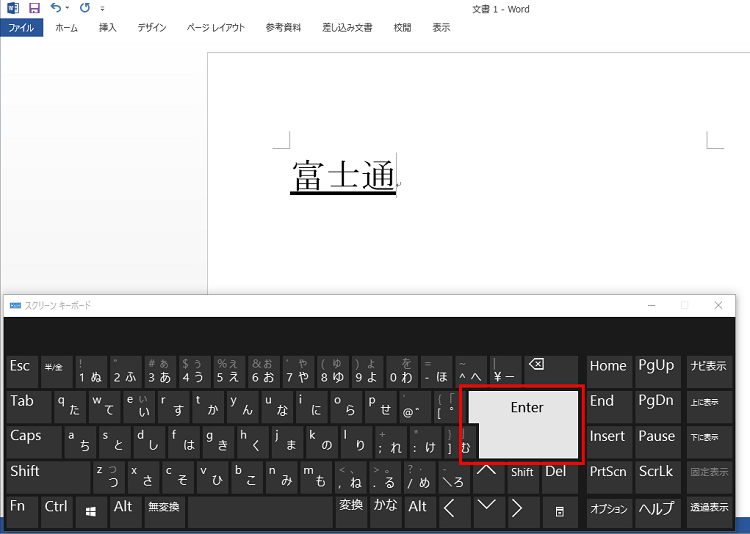Open the デザイン ribbon tab
750x534 pixels.
click(x=152, y=28)
